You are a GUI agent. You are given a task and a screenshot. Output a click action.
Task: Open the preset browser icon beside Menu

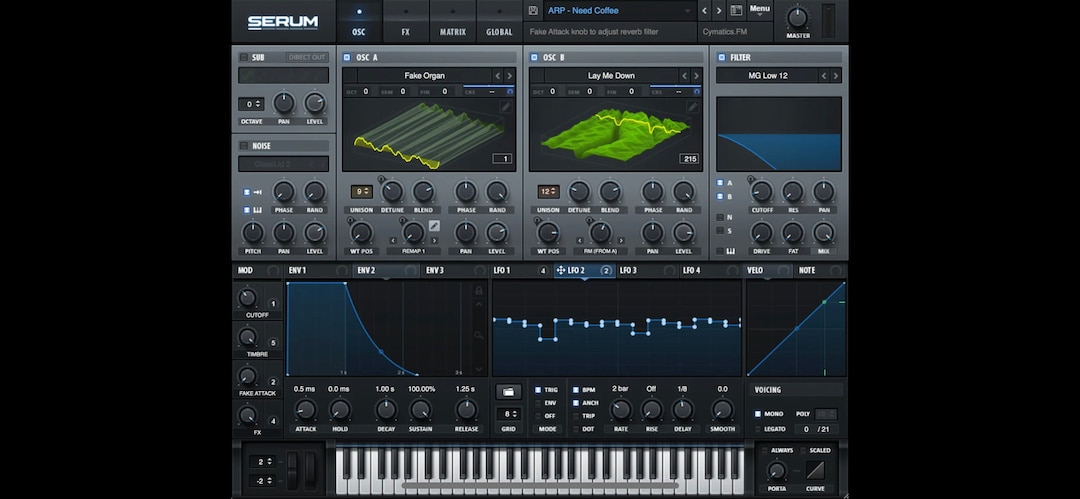(736, 10)
